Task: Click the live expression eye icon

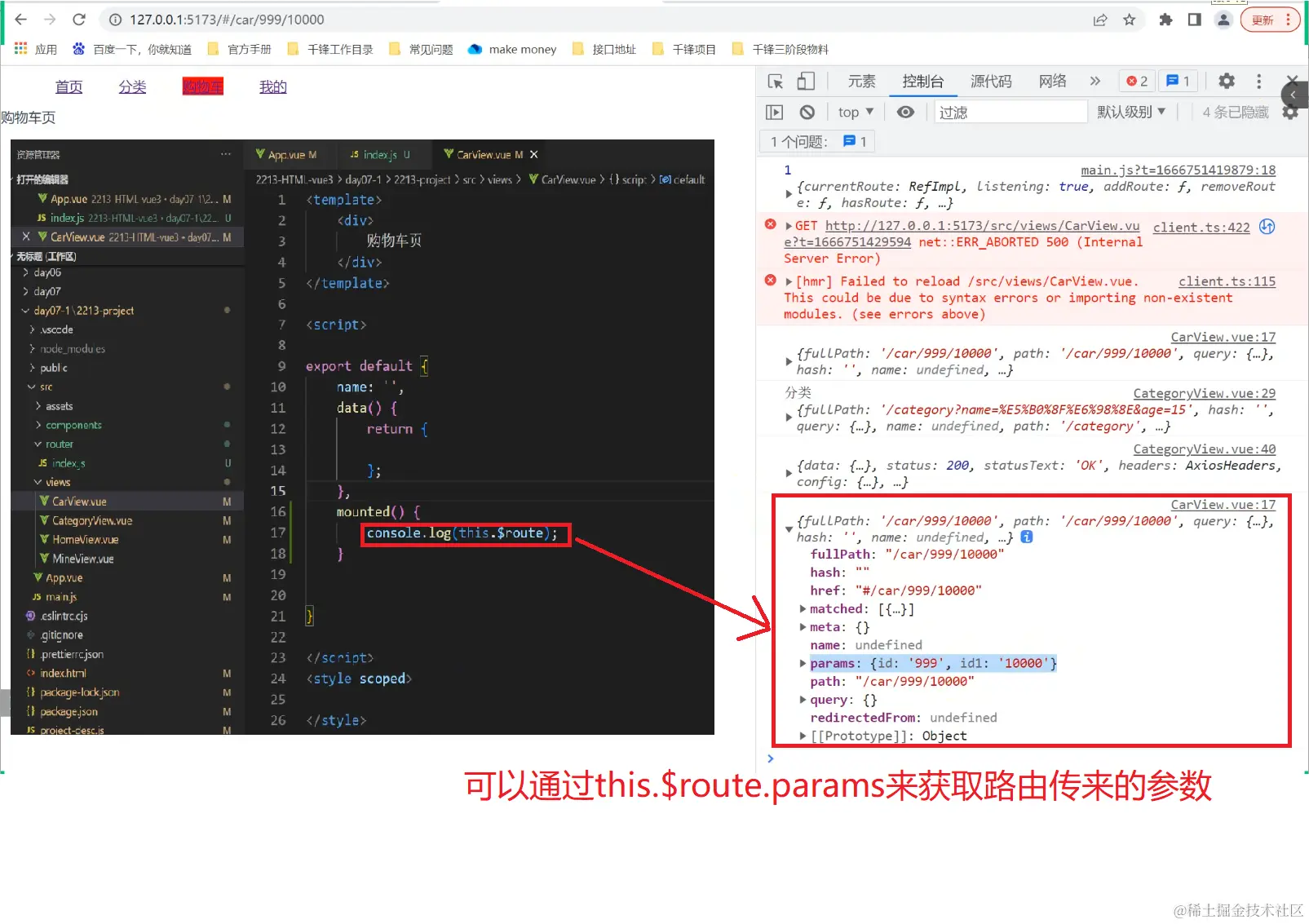Action: (905, 112)
